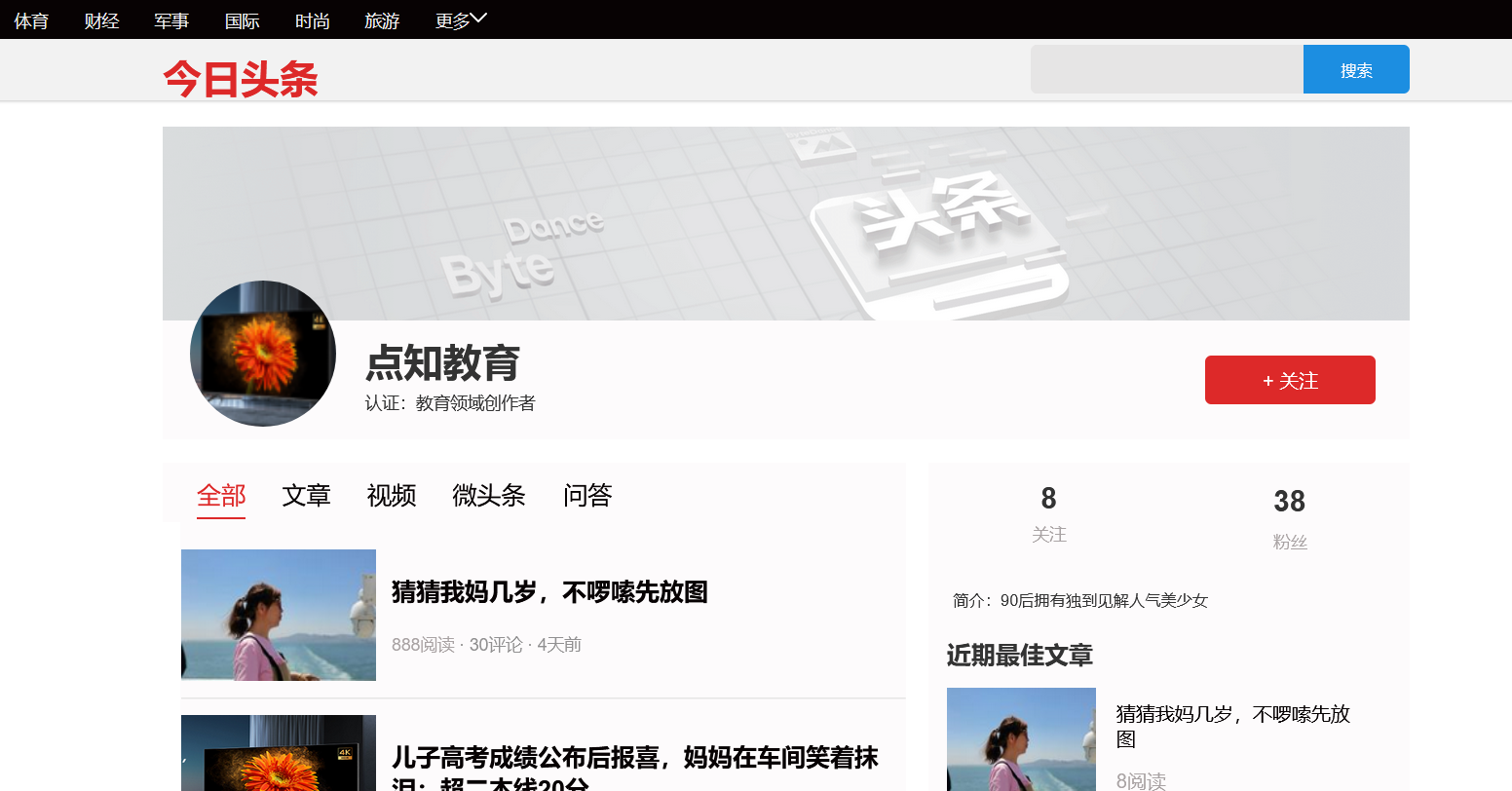Click the 简介 profile description text
The image size is (1512, 791).
tap(1080, 601)
